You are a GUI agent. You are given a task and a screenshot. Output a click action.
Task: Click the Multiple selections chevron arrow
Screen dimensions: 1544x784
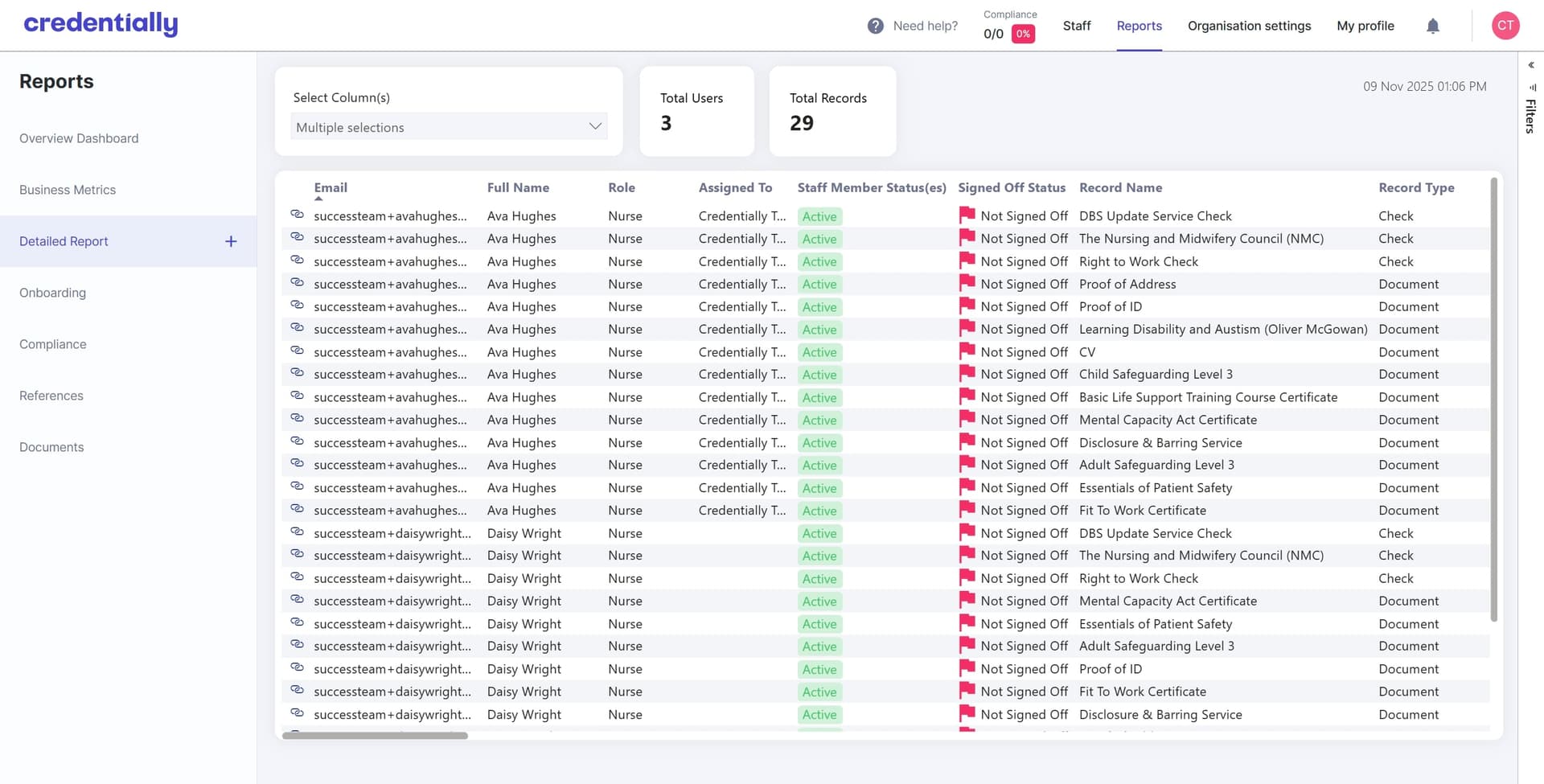(595, 126)
